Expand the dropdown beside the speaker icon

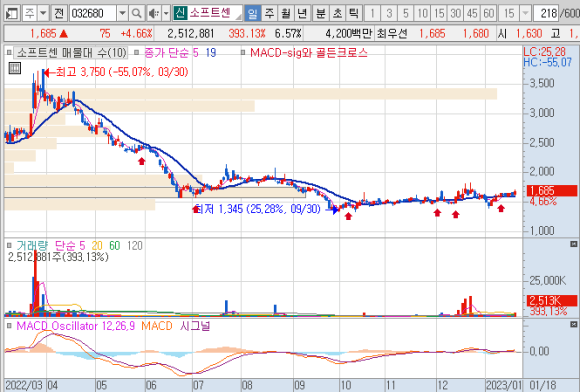coord(166,14)
